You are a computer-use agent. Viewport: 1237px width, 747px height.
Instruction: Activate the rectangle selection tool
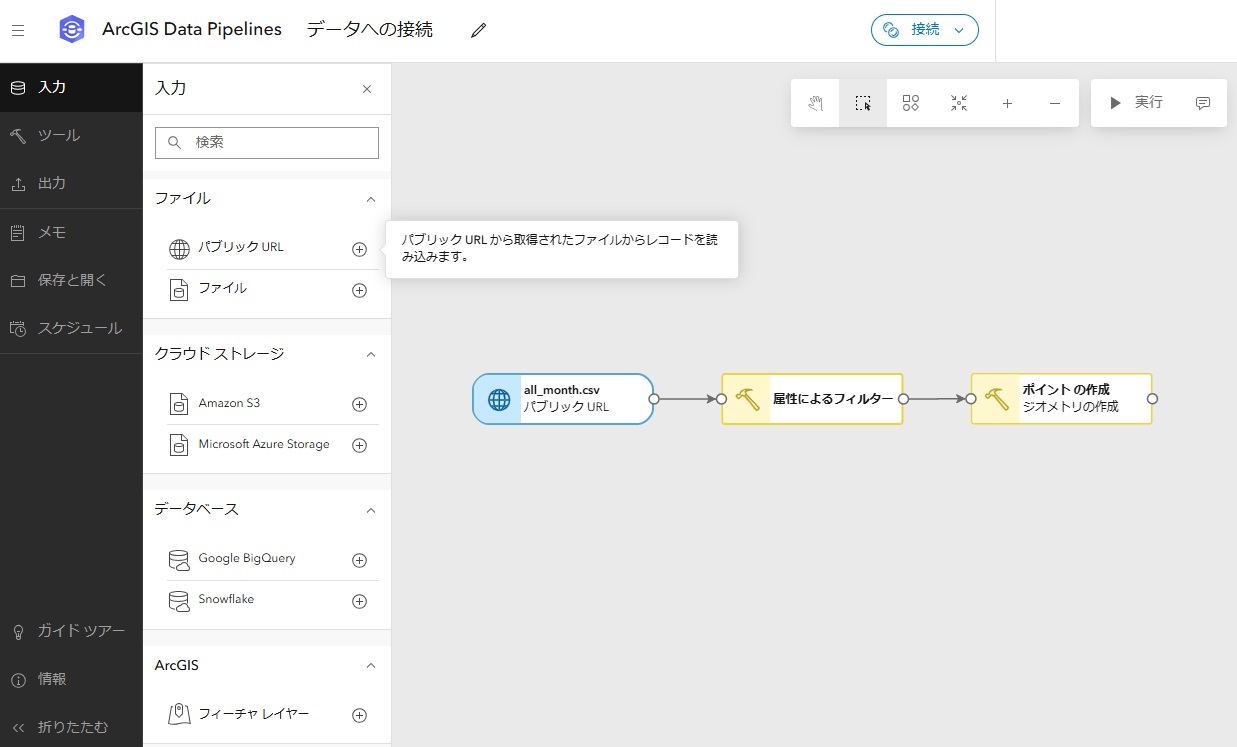(862, 102)
